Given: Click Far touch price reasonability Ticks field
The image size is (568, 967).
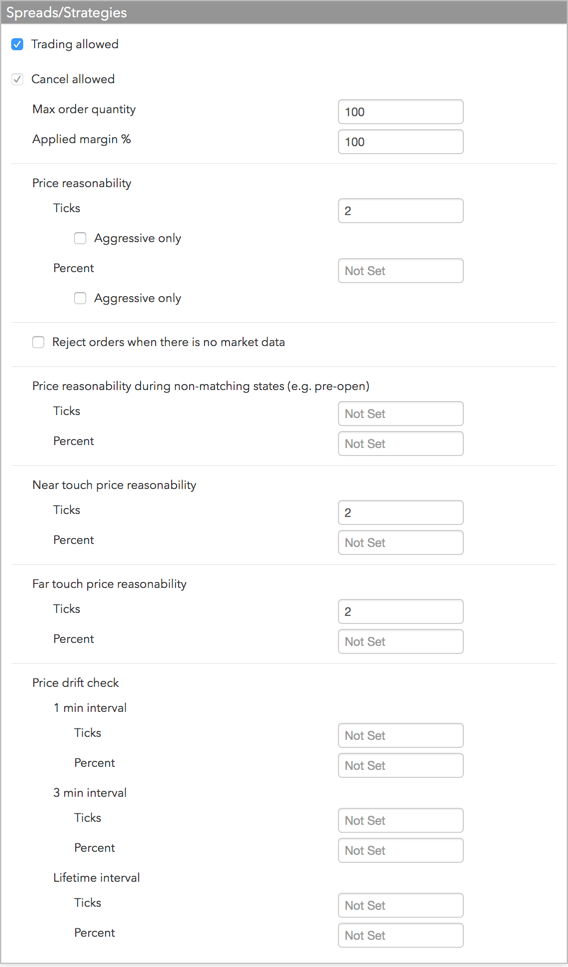Looking at the screenshot, I should (401, 612).
